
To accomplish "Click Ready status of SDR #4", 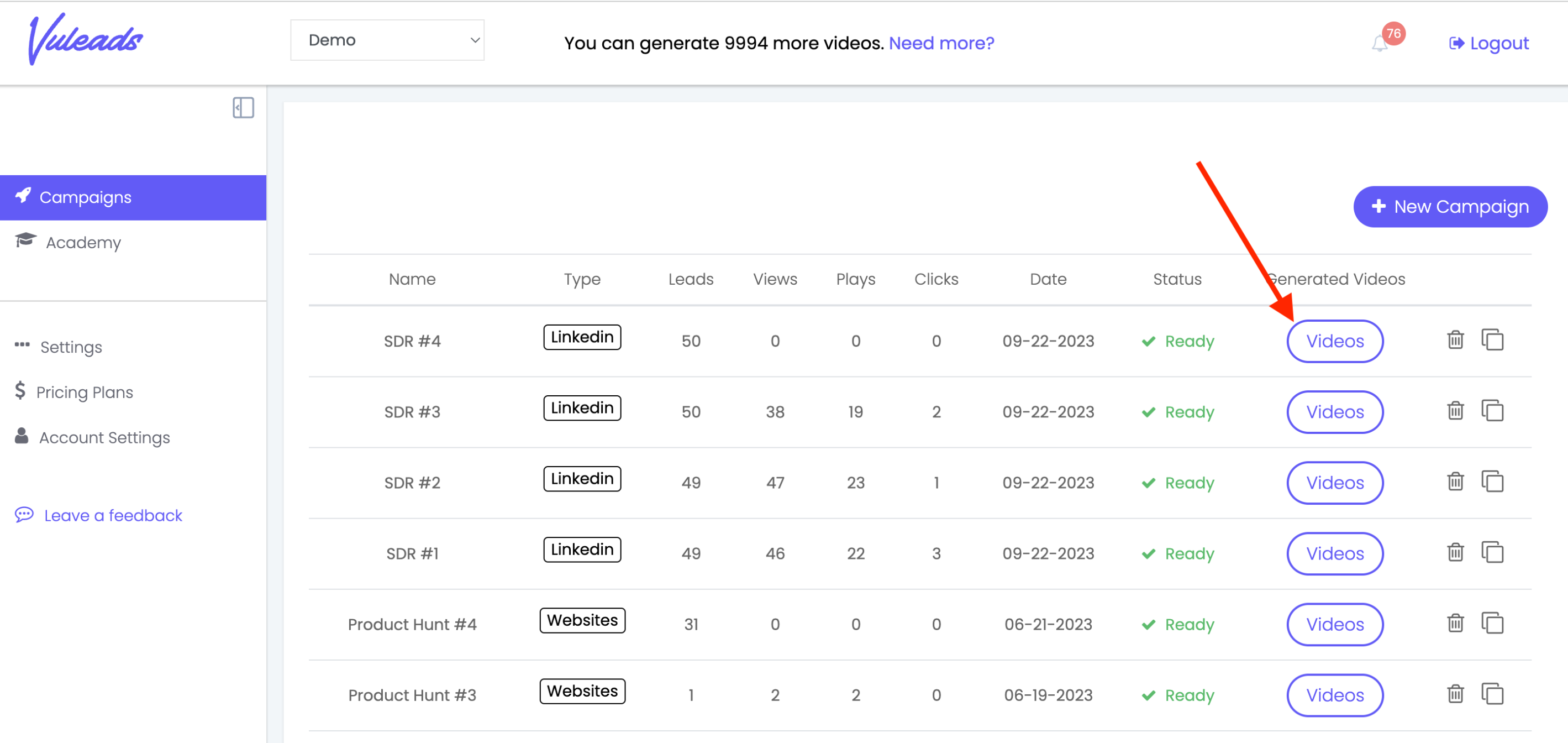I will click(x=1178, y=341).
